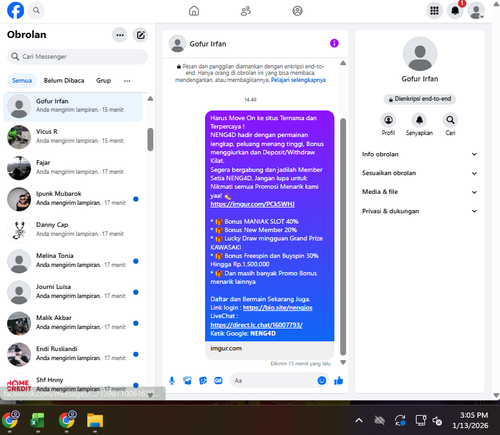Show hidden system tray icons chevron

click(x=359, y=421)
